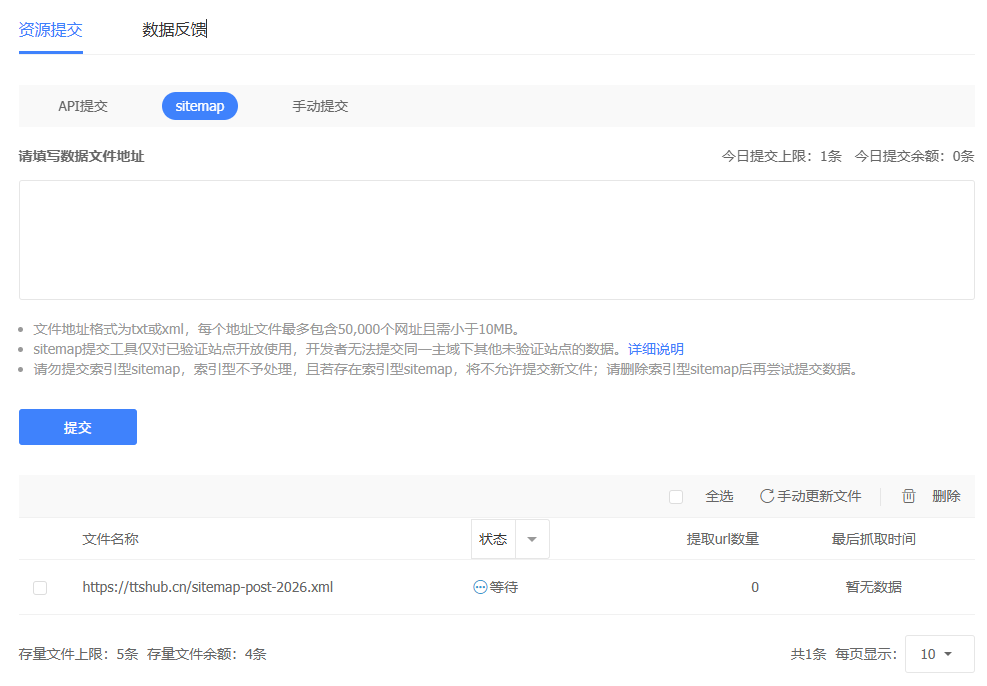Check the sitemap row's checkbox
The image size is (987, 686).
click(39, 587)
